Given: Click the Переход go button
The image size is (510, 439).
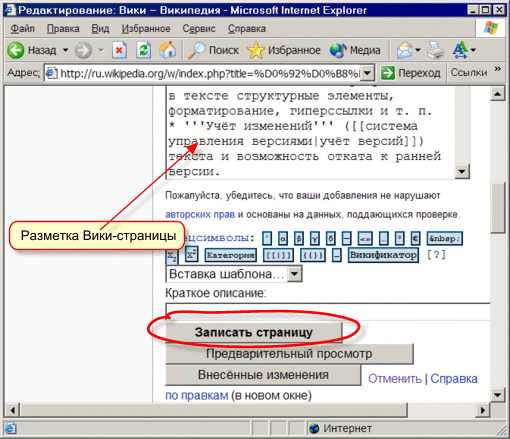Looking at the screenshot, I should tap(411, 73).
